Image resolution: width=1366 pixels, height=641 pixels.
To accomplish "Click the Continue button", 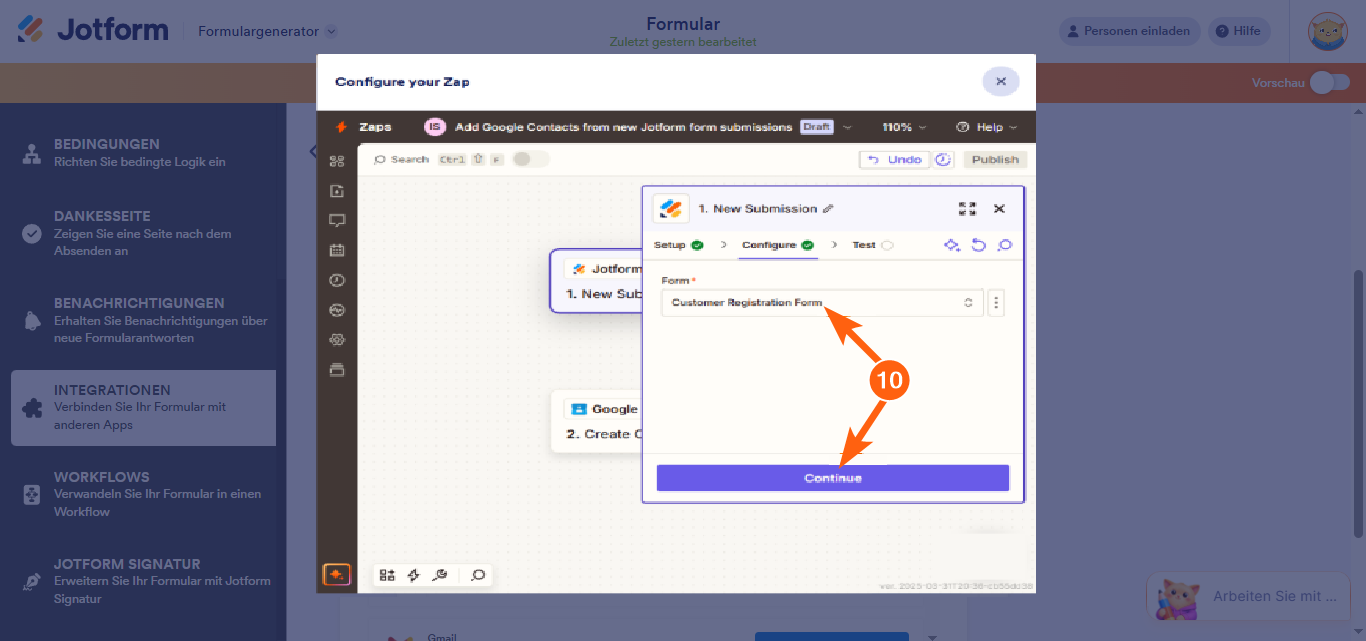I will point(831,477).
